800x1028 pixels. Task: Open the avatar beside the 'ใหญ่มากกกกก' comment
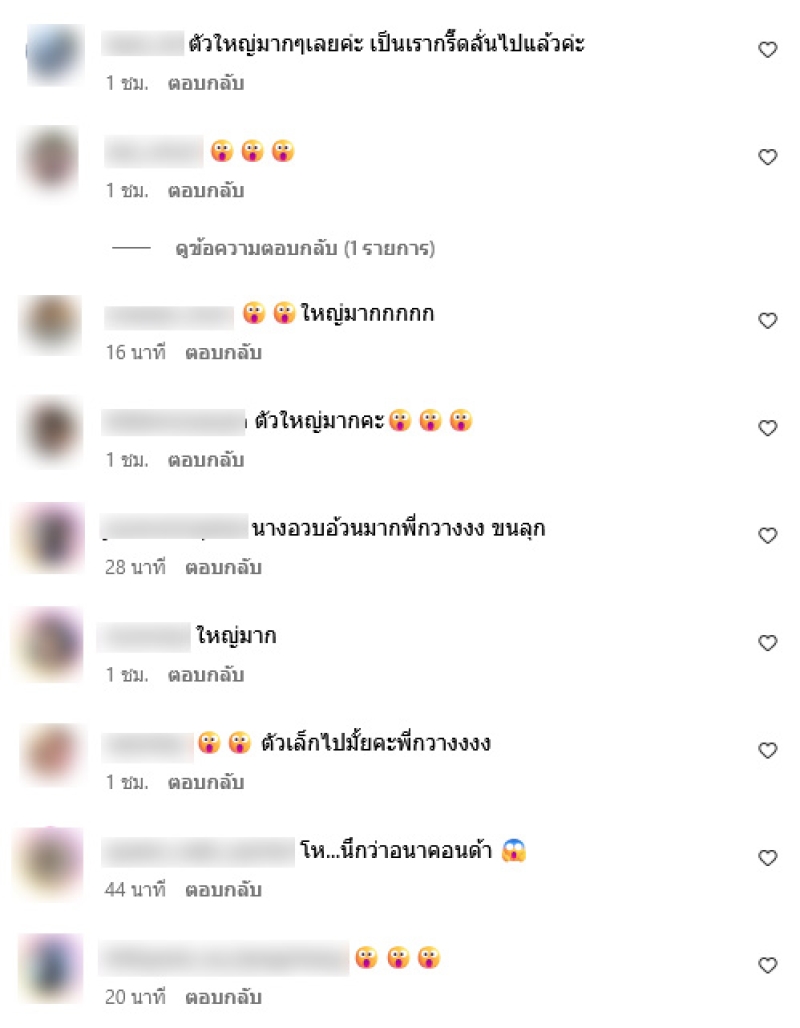51,325
